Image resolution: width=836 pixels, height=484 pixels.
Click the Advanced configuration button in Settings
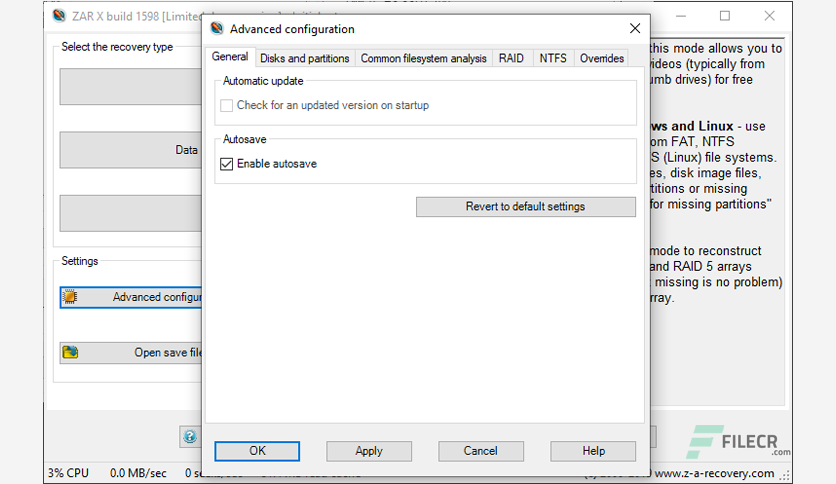click(x=131, y=297)
